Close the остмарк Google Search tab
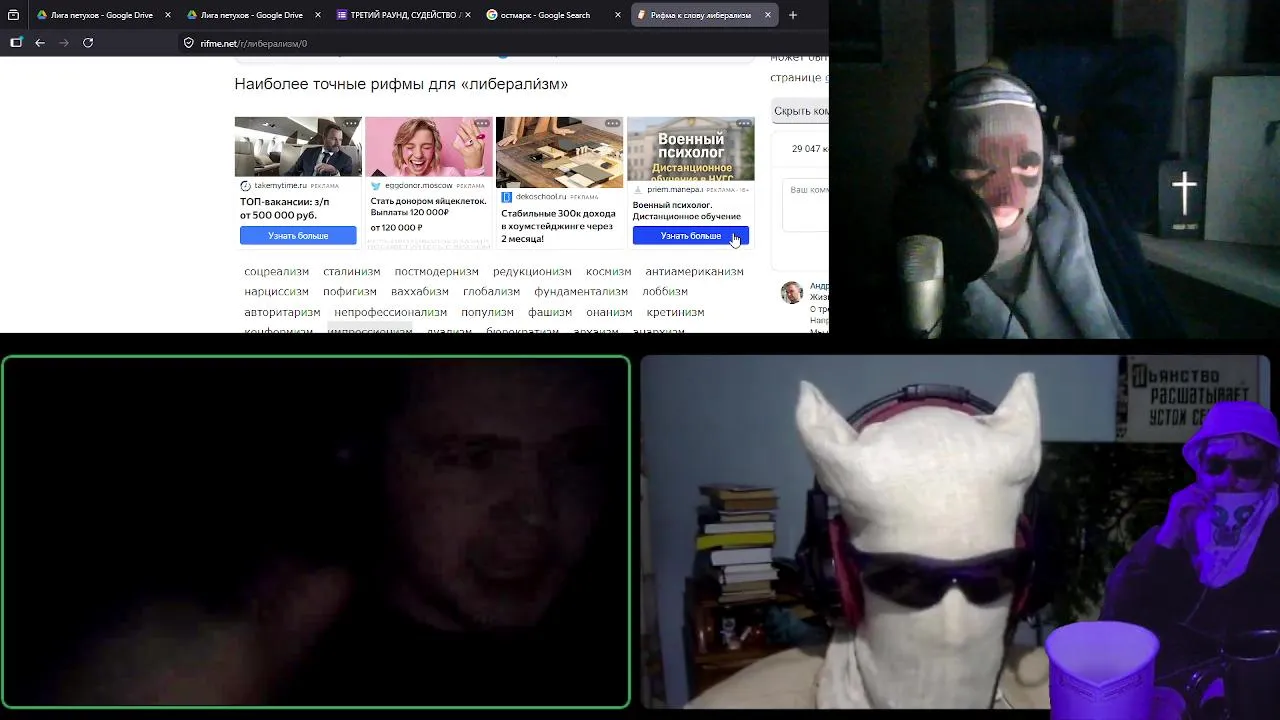This screenshot has height=720, width=1280. (618, 15)
